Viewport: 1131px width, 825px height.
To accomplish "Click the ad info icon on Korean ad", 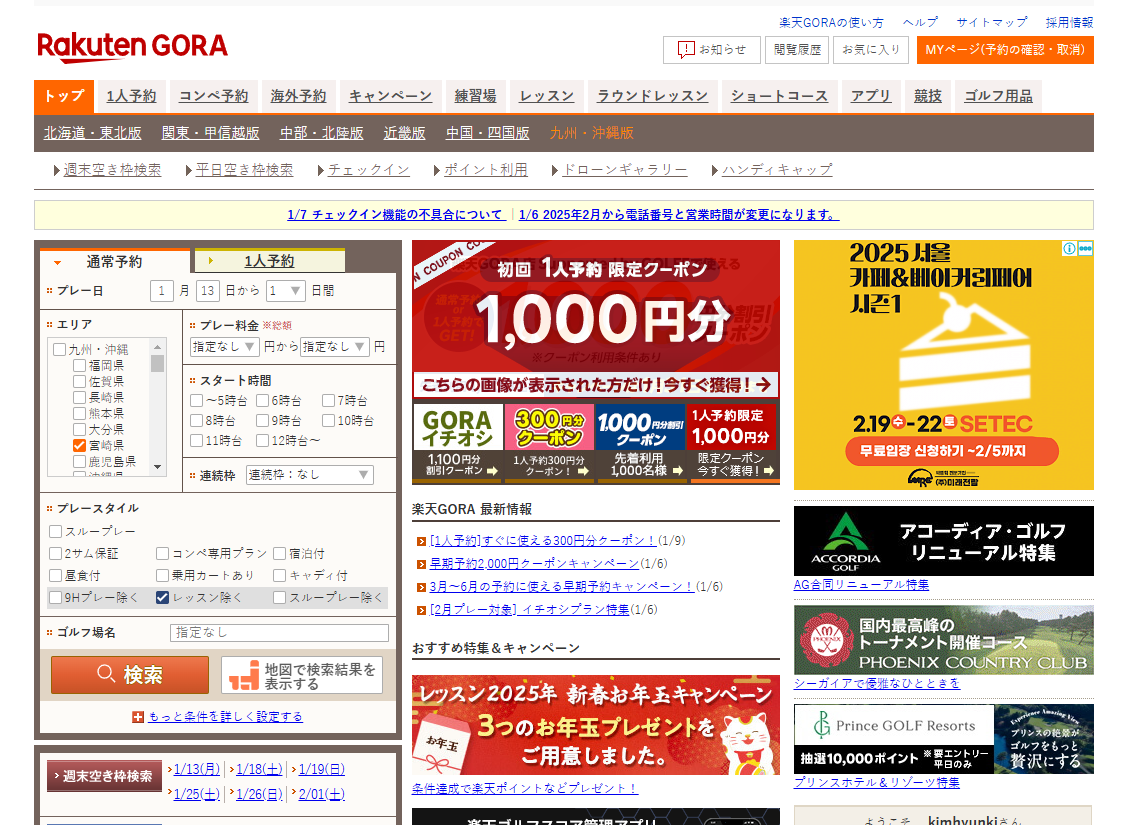I will pyautogui.click(x=1069, y=249).
